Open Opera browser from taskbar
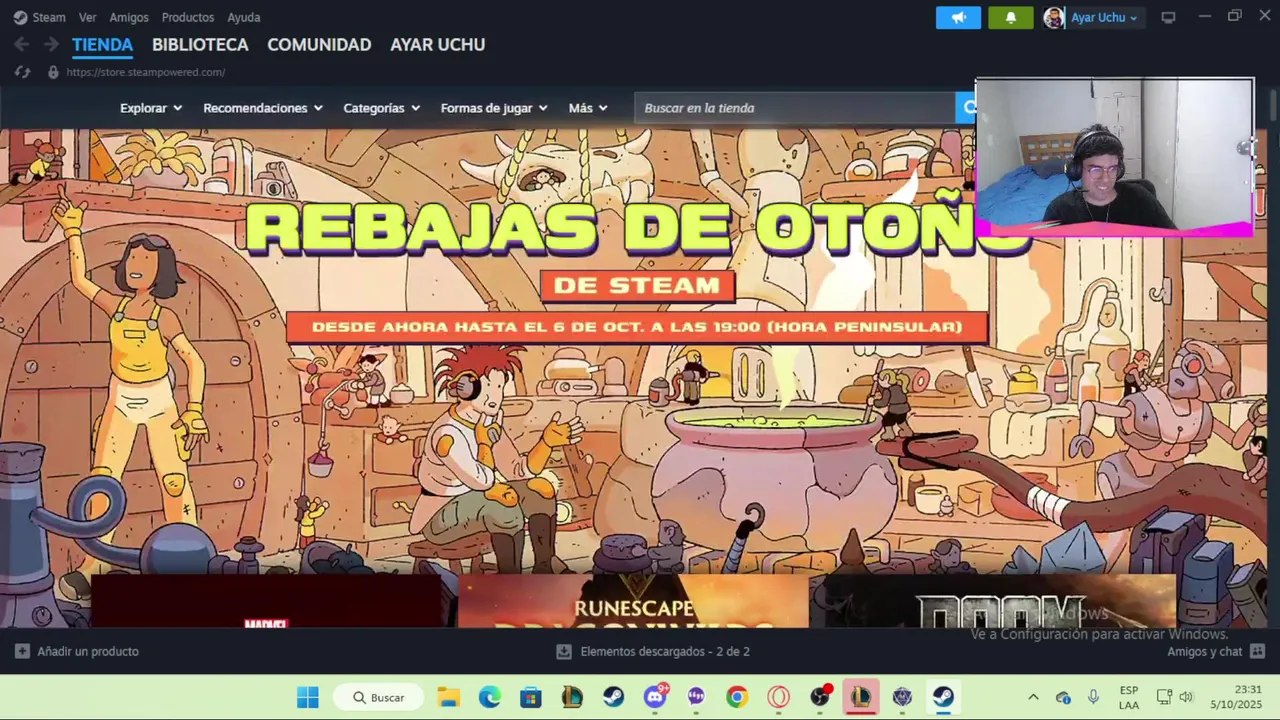The width and height of the screenshot is (1280, 720). (778, 697)
